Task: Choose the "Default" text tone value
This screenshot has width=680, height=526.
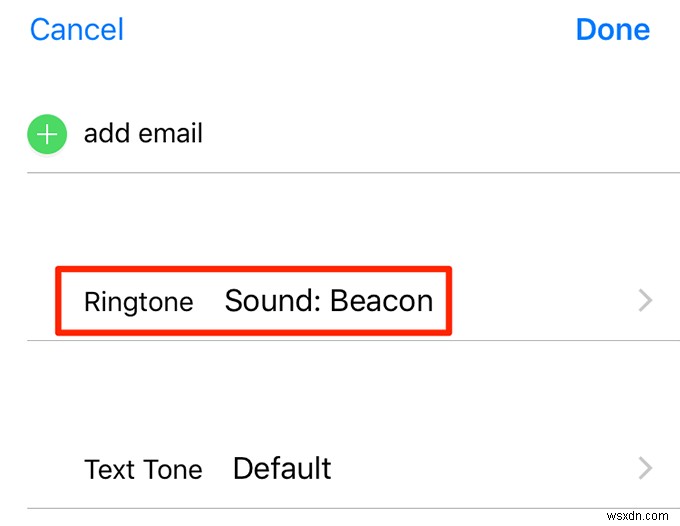Action: click(282, 468)
